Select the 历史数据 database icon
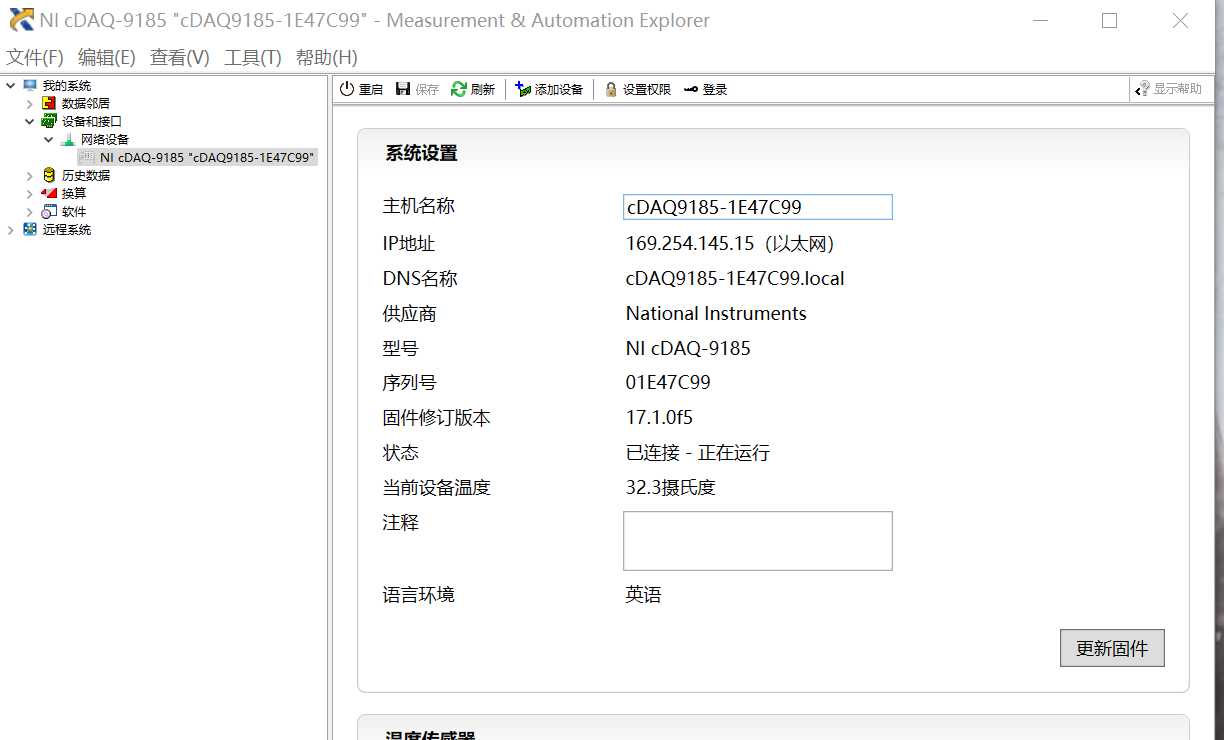 tap(49, 175)
